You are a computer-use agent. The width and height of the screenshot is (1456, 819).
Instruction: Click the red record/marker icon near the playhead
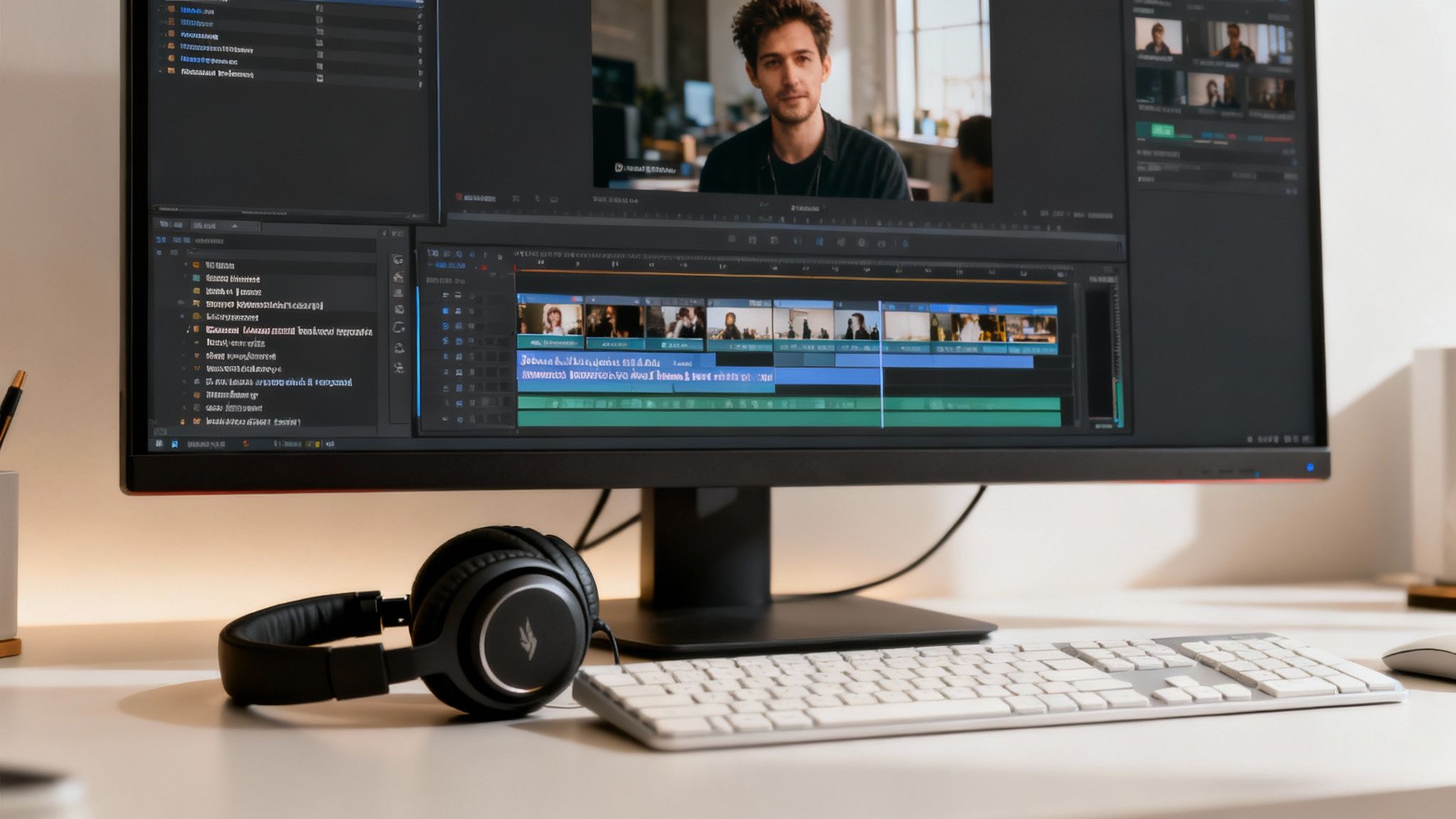(484, 267)
